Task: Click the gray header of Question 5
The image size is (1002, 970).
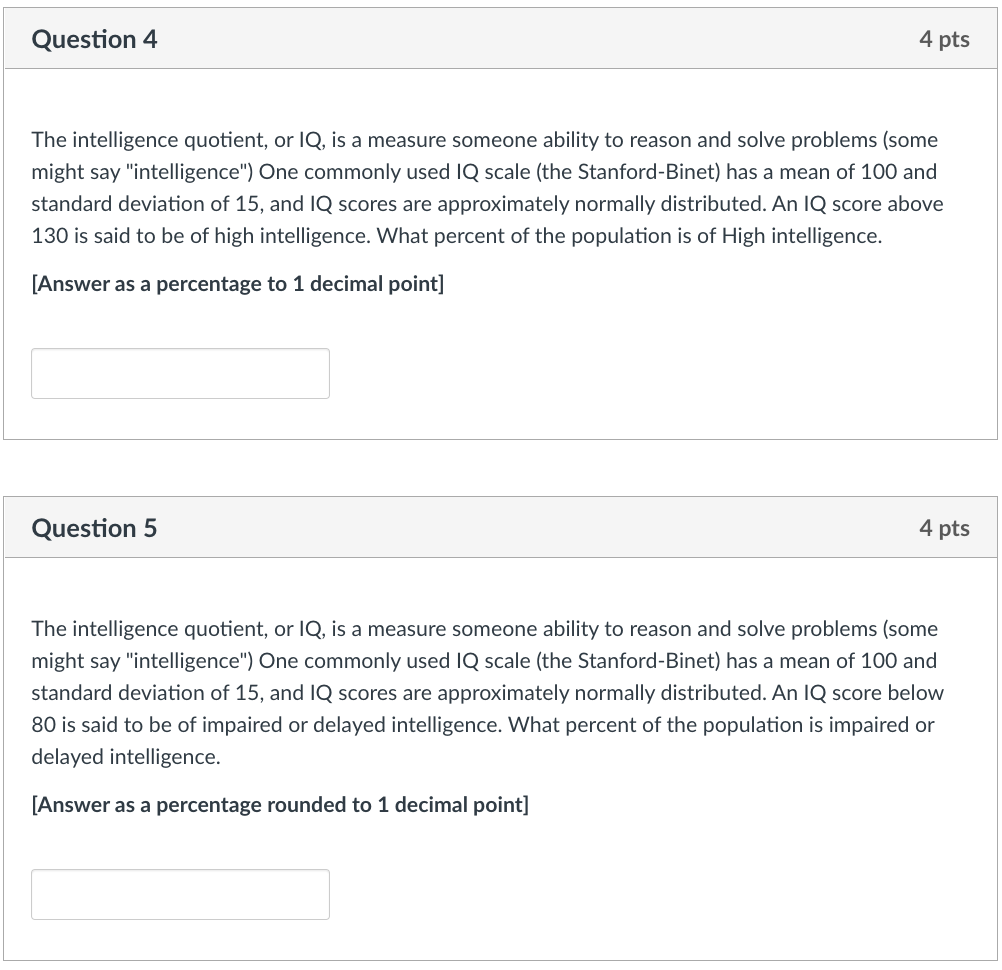Action: point(500,528)
